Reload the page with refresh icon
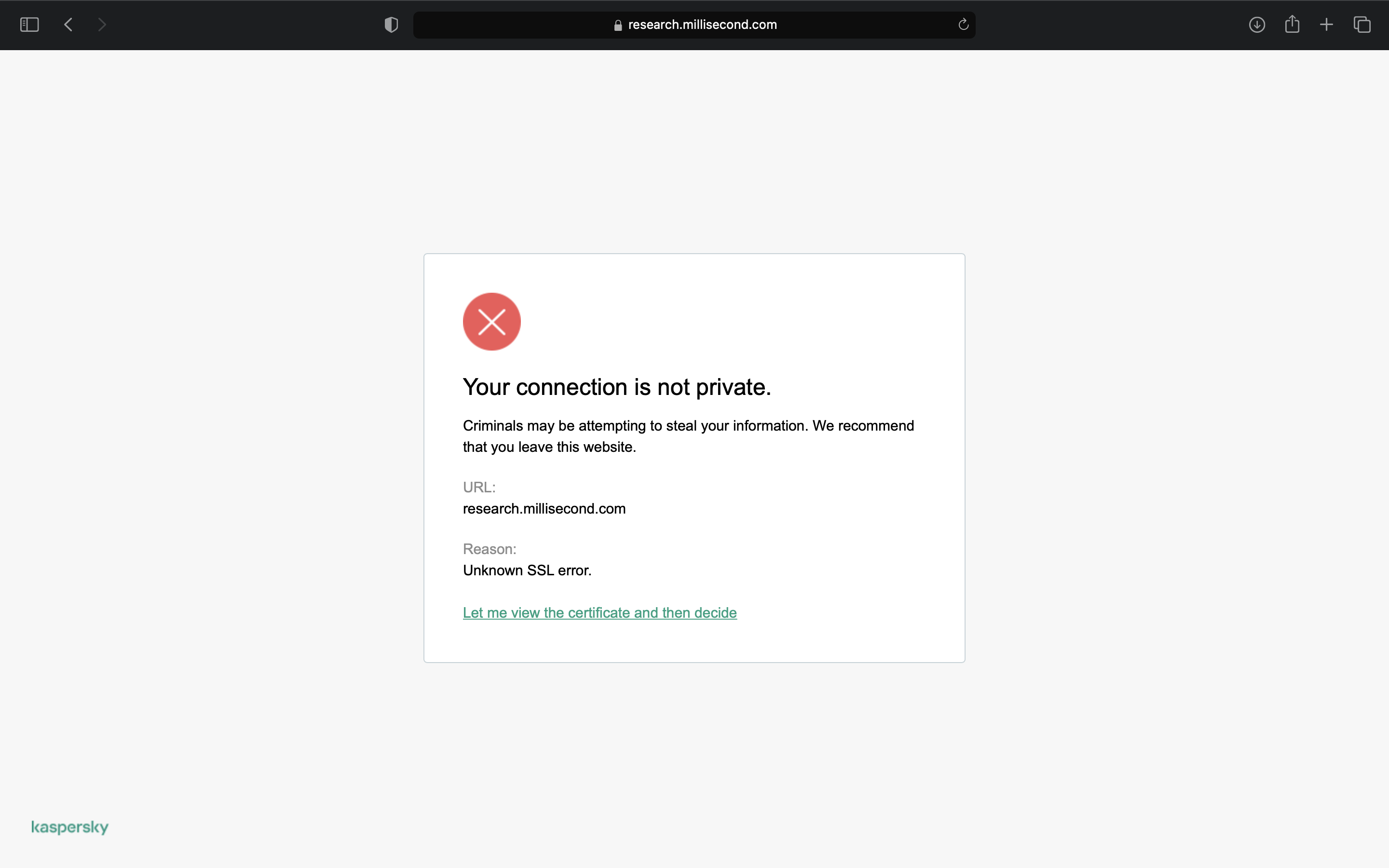Viewport: 1389px width, 868px height. 963,25
